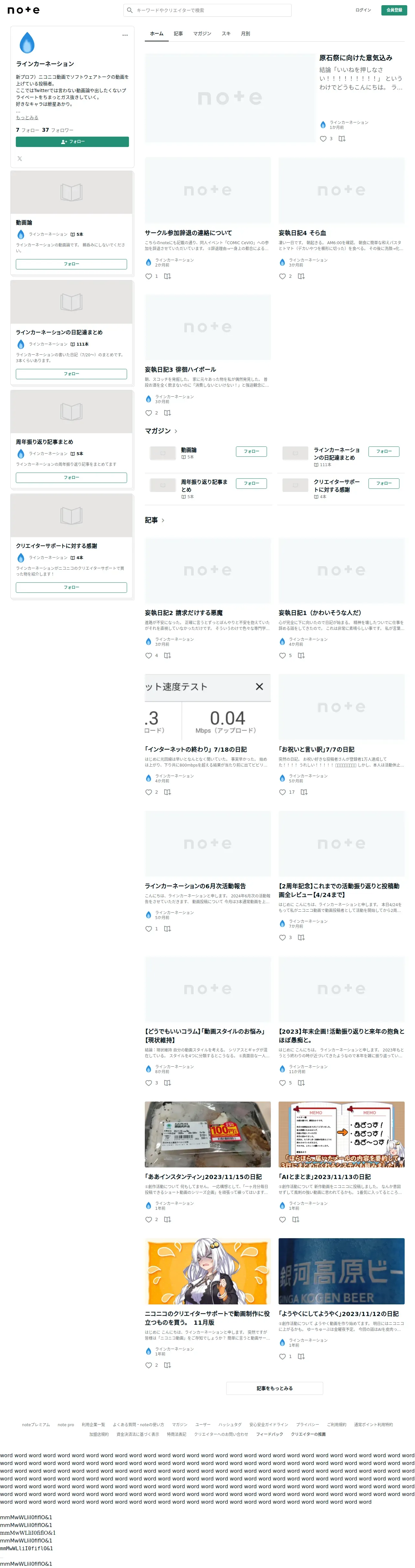Screen dimensions: 415x1568
Task: Open footer link noteプレミアム
Action: tap(36, 1425)
